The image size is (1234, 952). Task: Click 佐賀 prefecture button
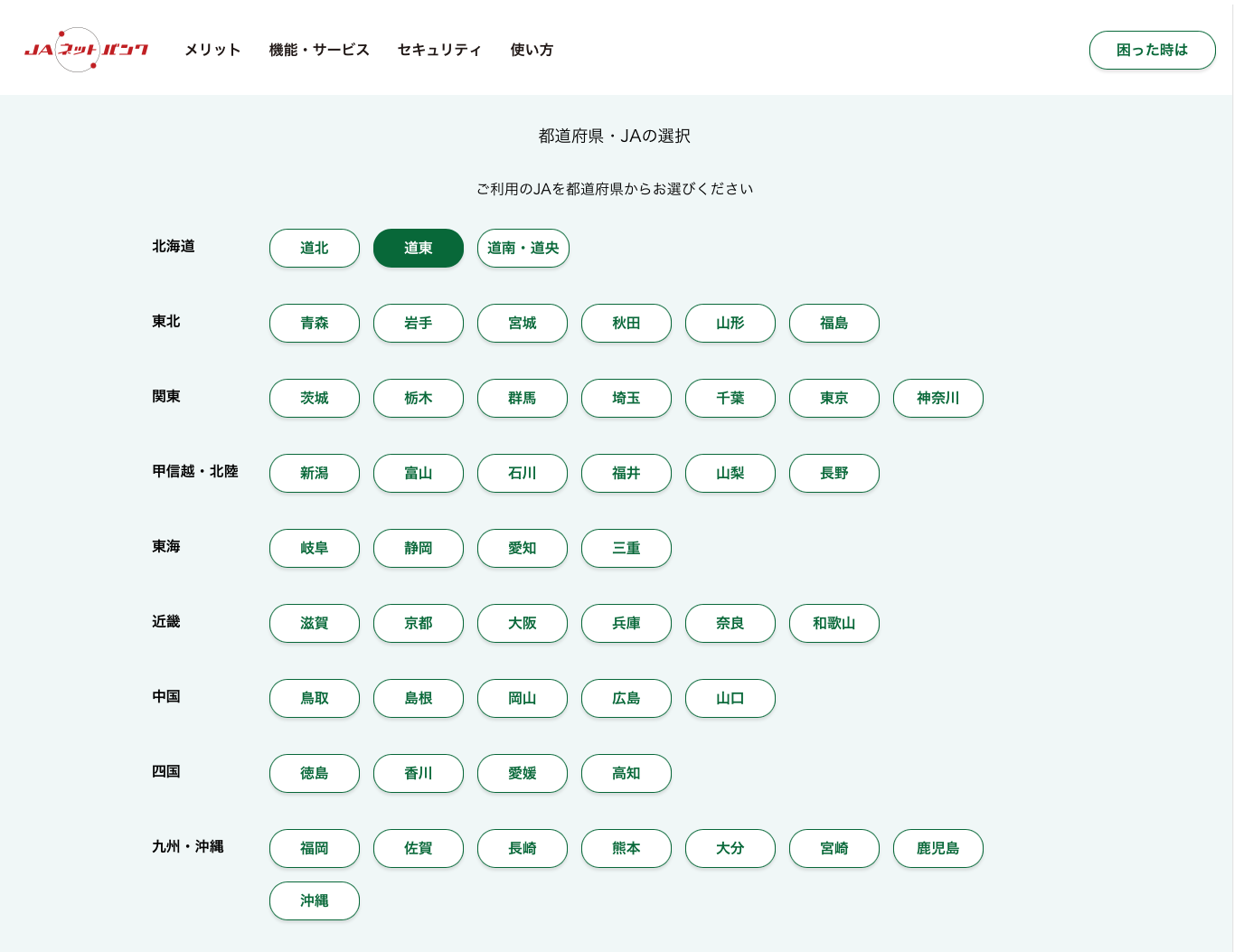(x=419, y=848)
